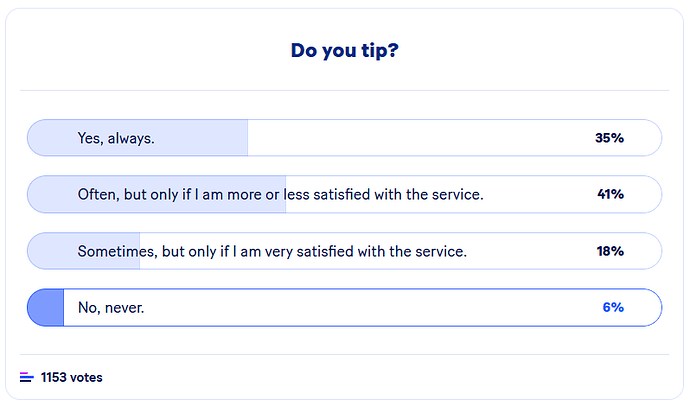Click the 35% result label
The image size is (690, 406).
pyautogui.click(x=609, y=138)
